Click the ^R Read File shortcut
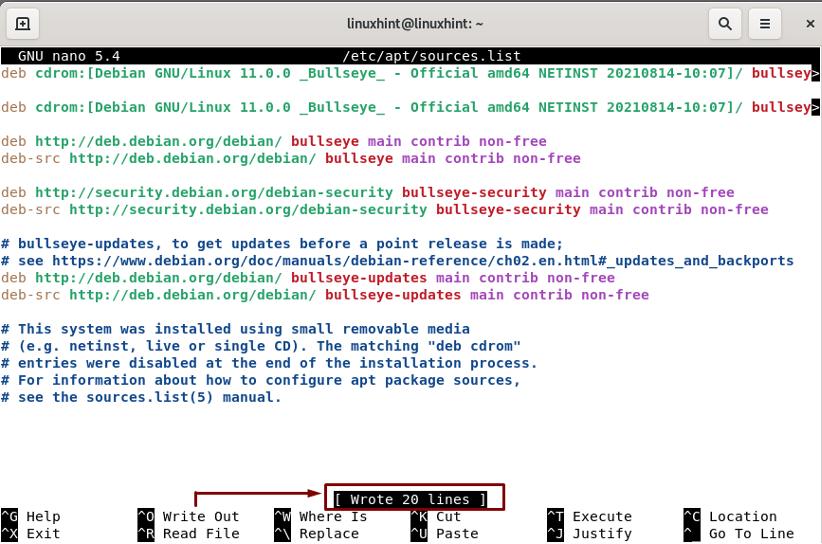 point(189,534)
